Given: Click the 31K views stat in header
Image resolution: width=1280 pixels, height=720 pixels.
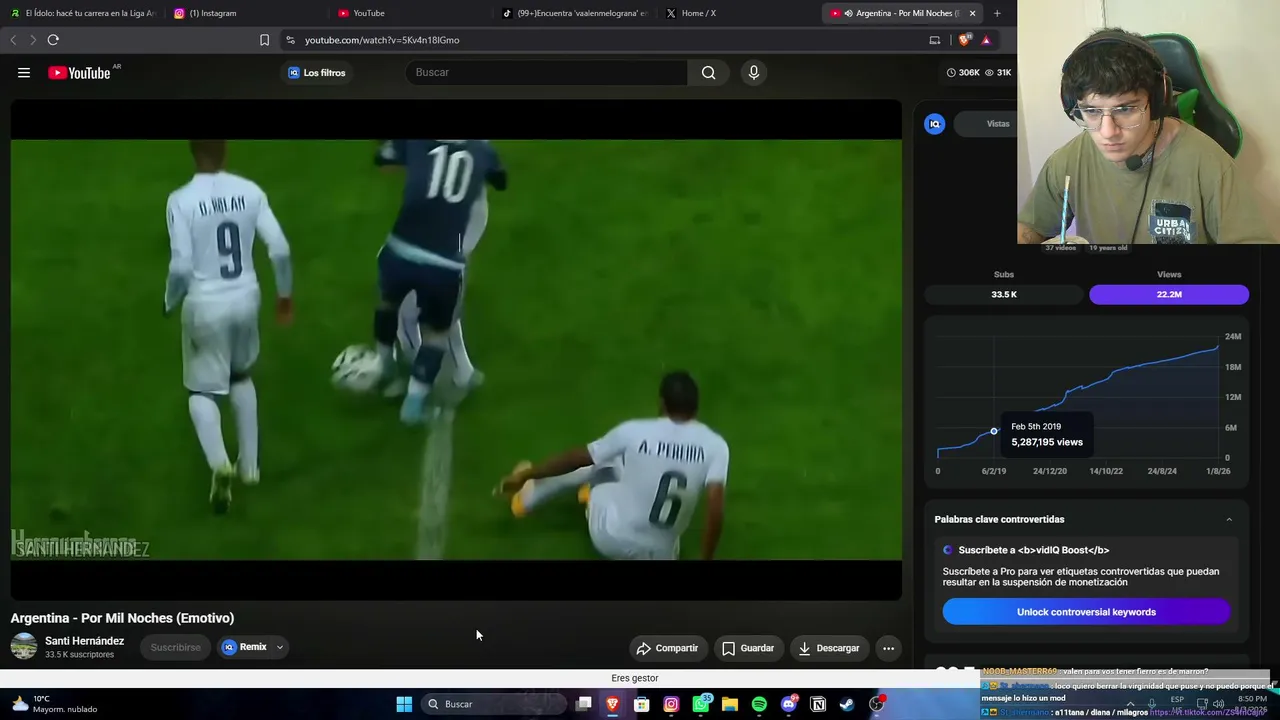Looking at the screenshot, I should tap(998, 72).
